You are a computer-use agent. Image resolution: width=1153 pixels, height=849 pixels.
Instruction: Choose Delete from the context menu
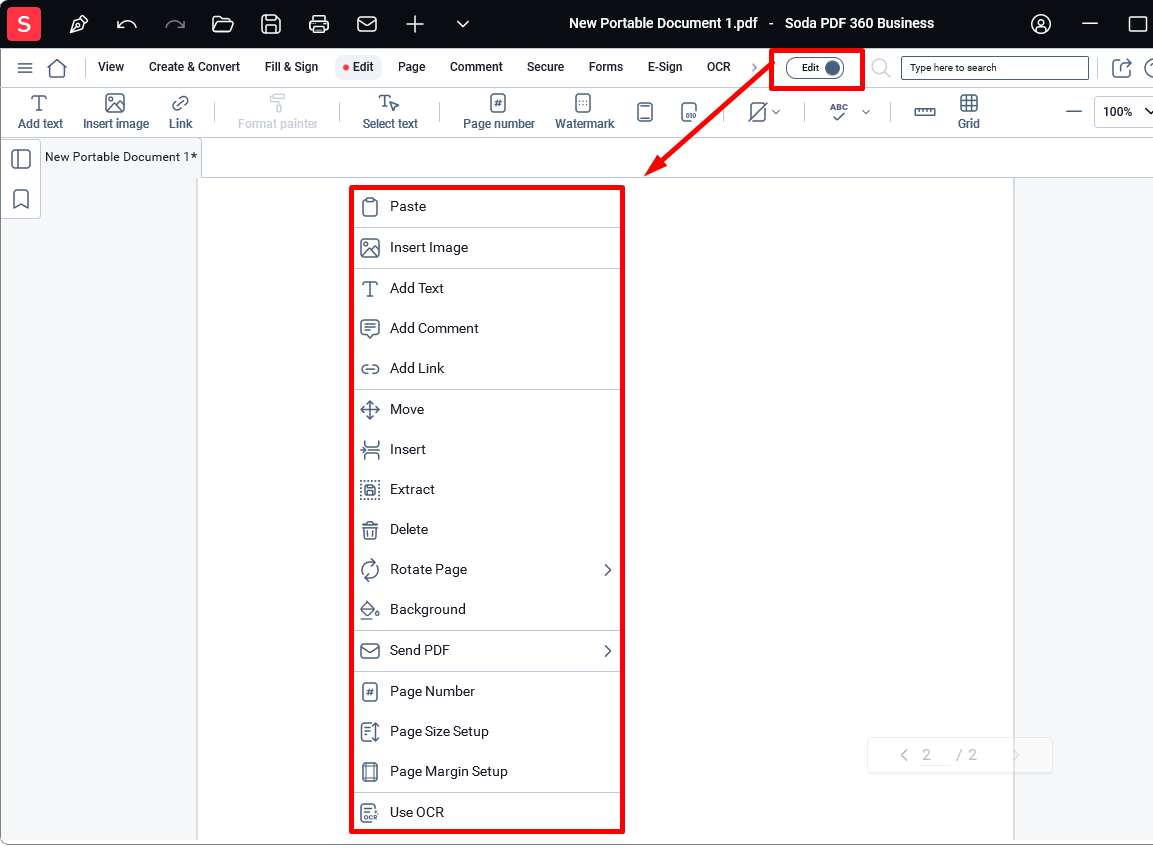(x=488, y=530)
